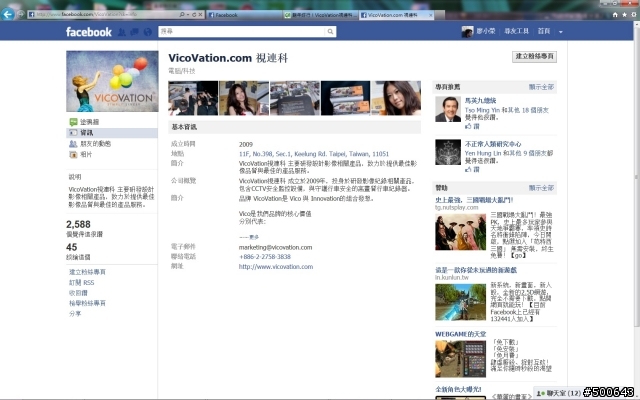Open browser home icon

pos(615,15)
